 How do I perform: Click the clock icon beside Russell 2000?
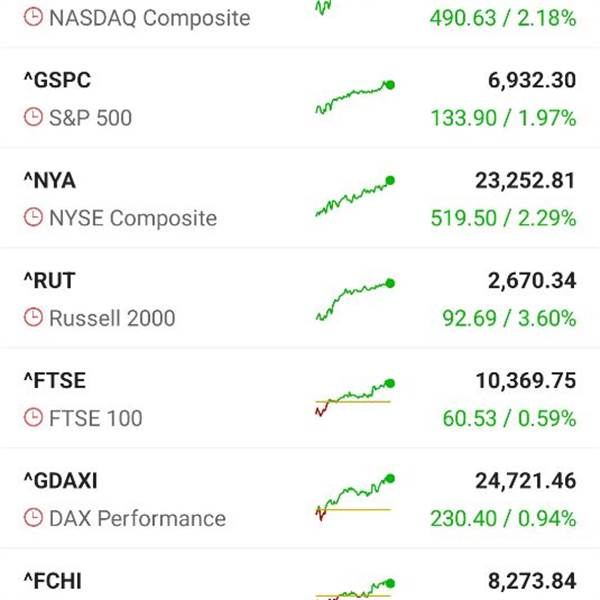pyautogui.click(x=33, y=318)
